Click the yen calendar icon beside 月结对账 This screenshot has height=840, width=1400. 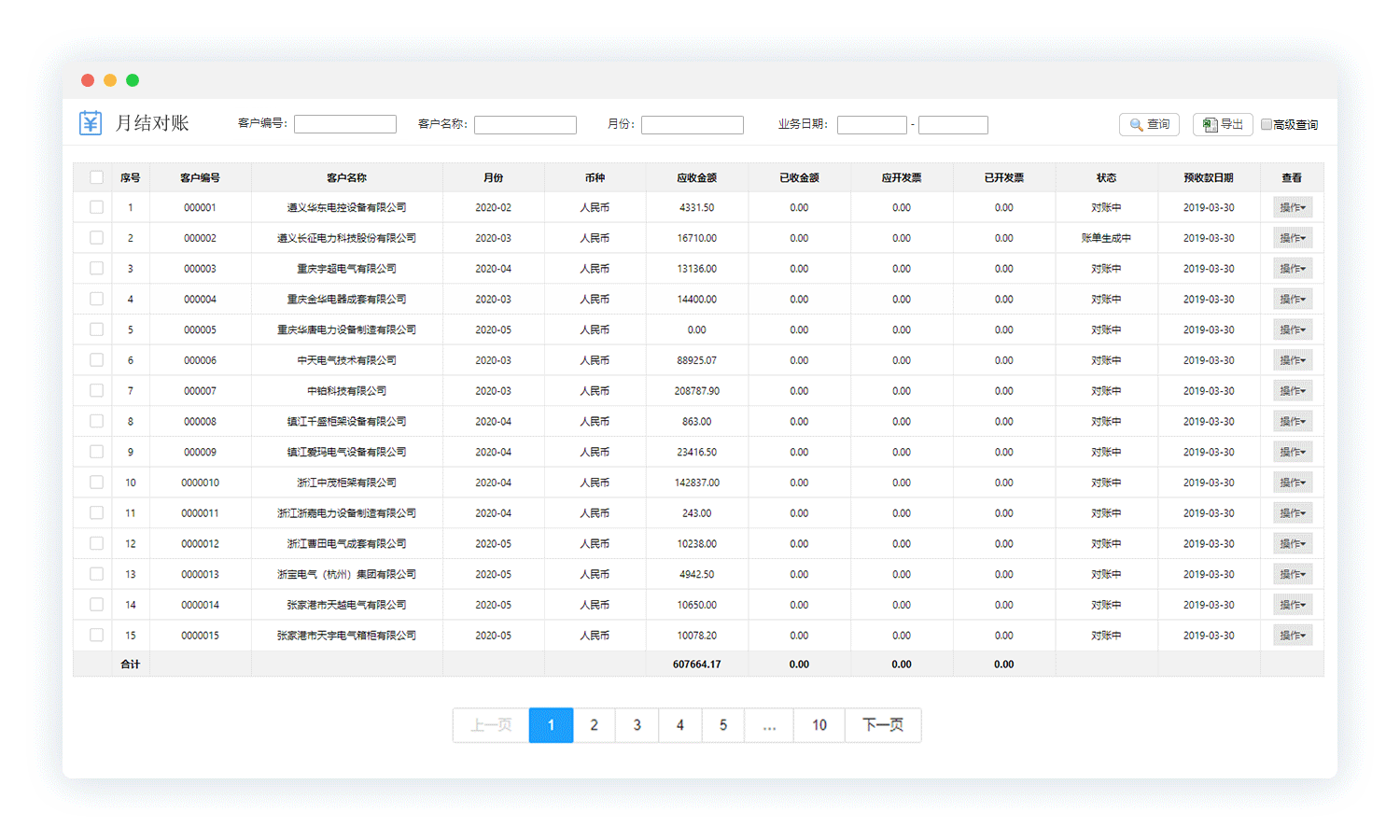[x=91, y=123]
